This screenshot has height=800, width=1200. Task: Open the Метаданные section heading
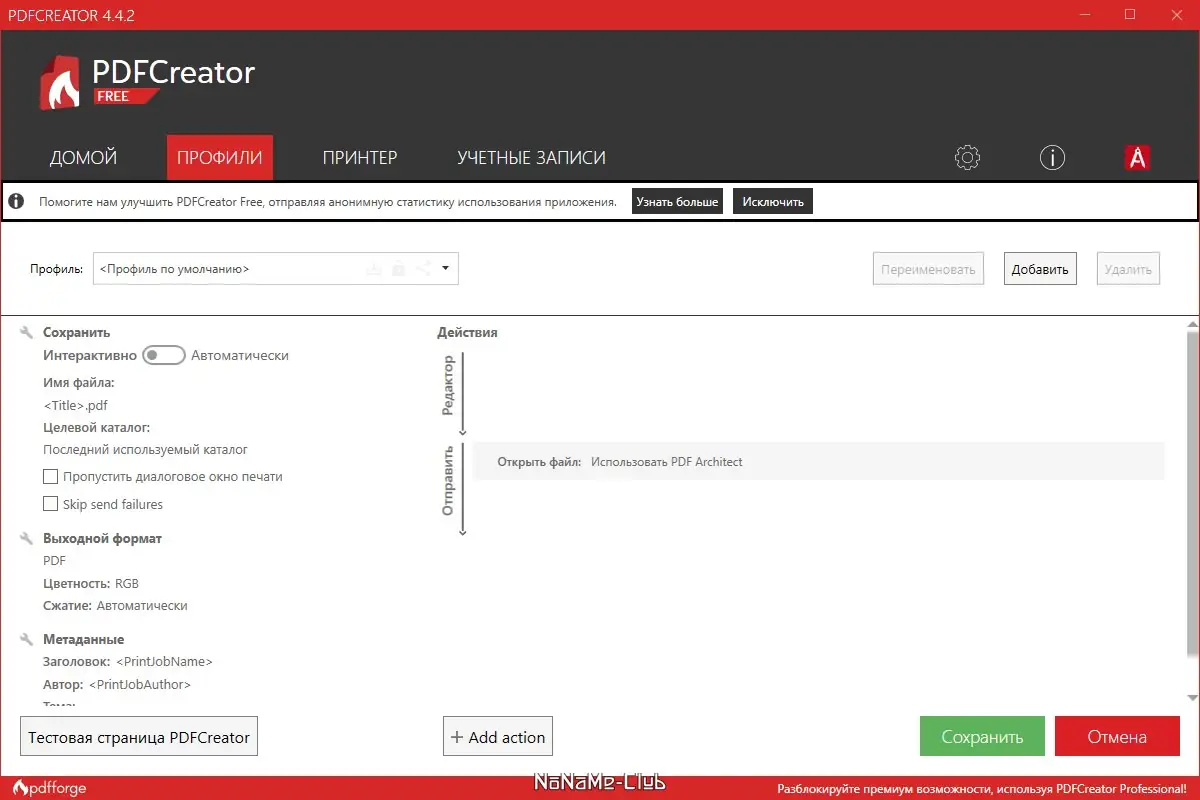(83, 639)
